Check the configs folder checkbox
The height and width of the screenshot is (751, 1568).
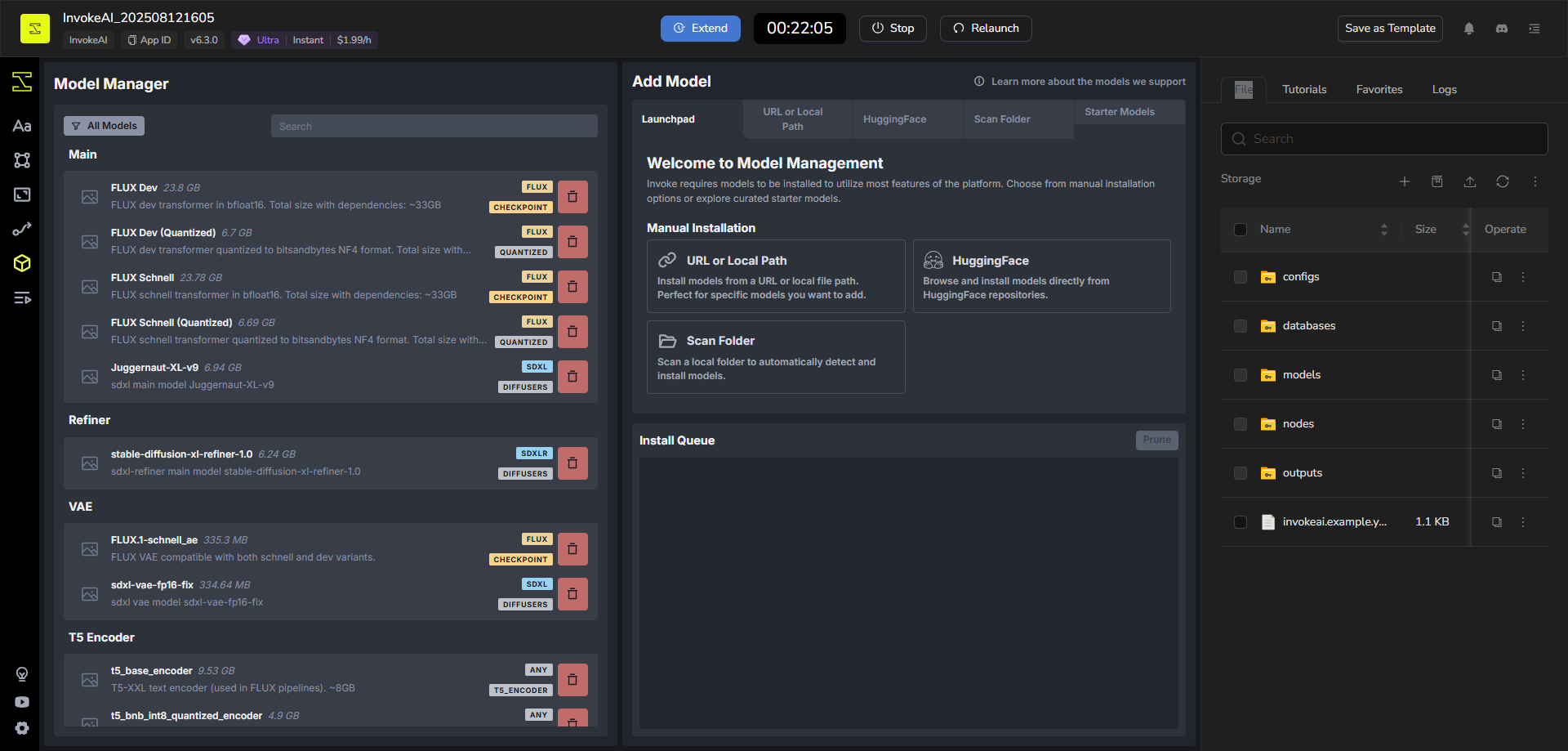[1241, 277]
